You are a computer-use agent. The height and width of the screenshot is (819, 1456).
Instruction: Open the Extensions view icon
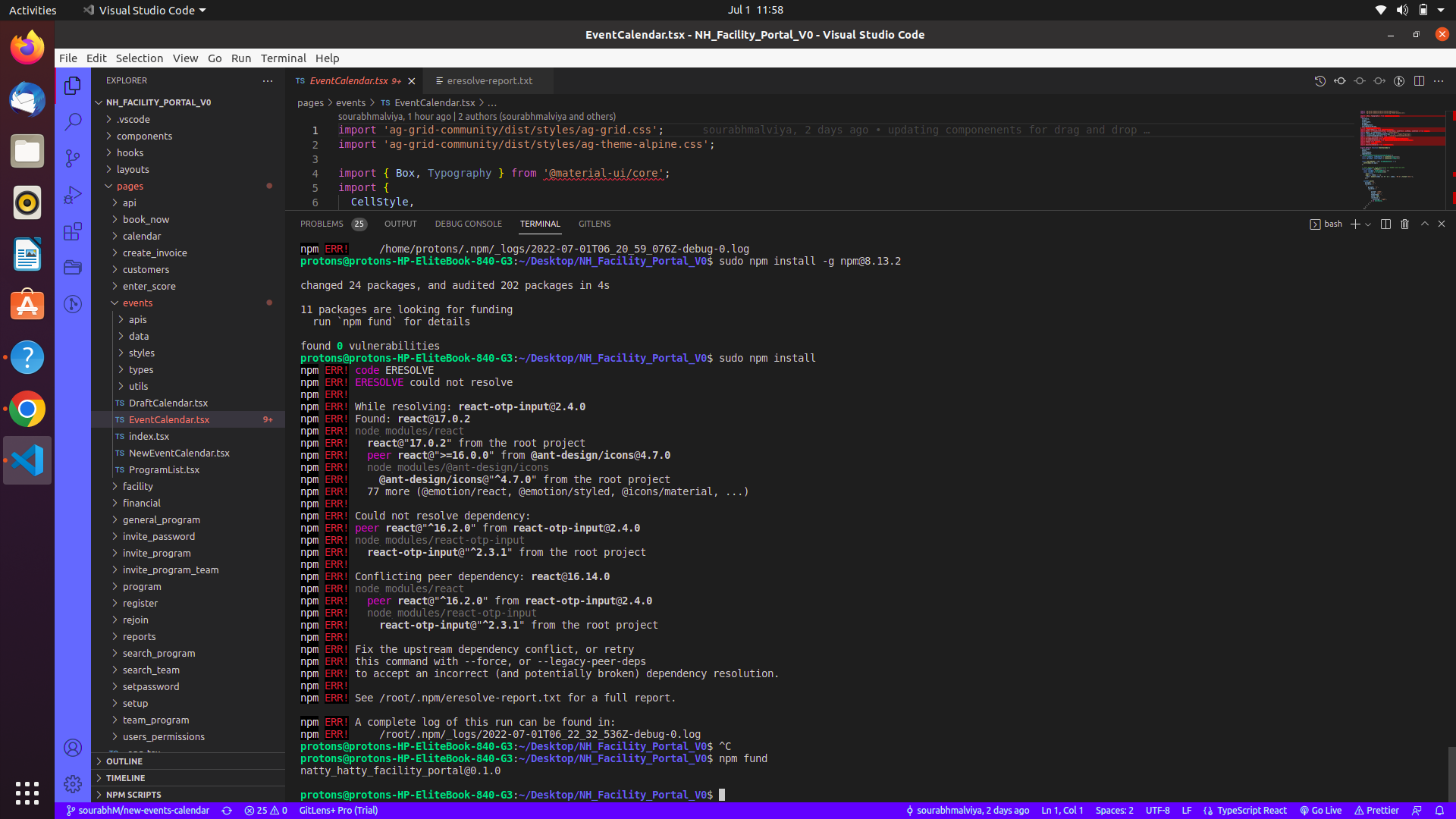point(73,231)
